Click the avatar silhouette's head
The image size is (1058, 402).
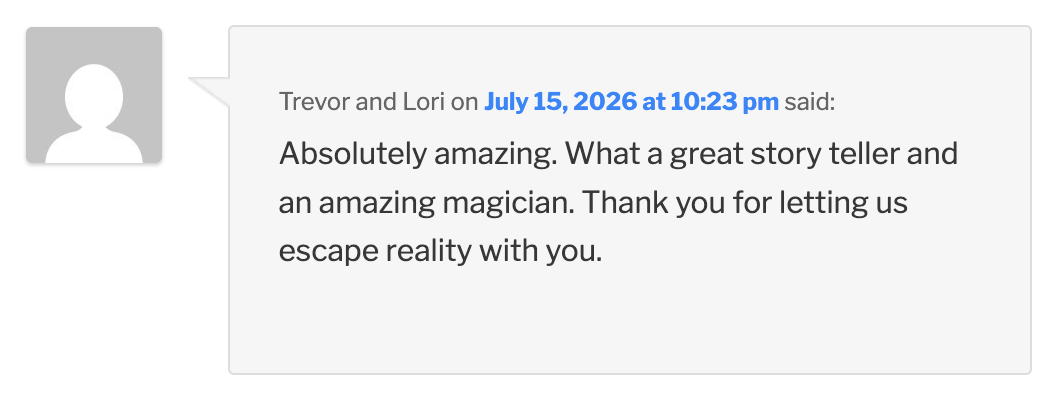[x=94, y=96]
